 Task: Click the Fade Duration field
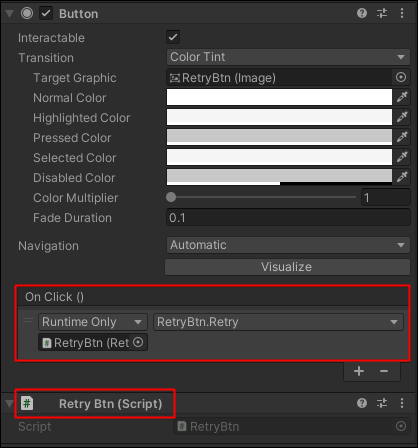coord(288,217)
